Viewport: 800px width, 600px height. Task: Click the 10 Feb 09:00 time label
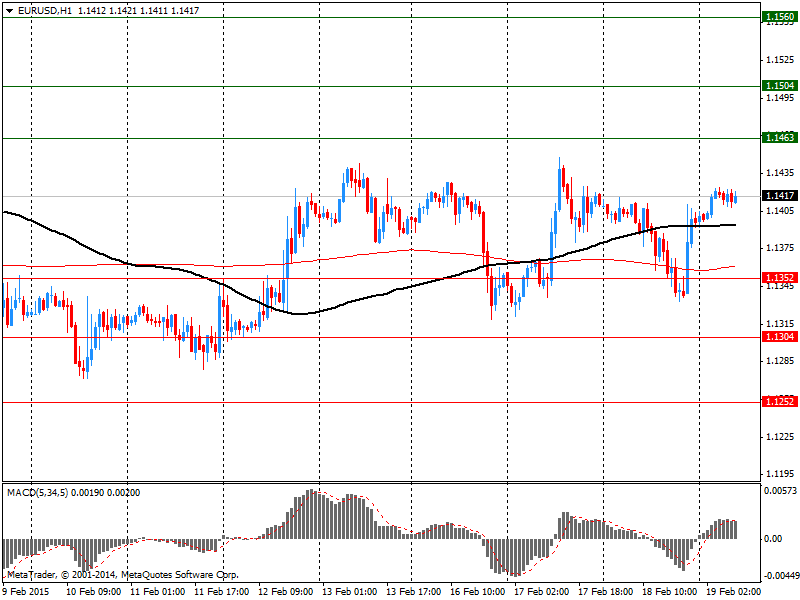pyautogui.click(x=94, y=592)
